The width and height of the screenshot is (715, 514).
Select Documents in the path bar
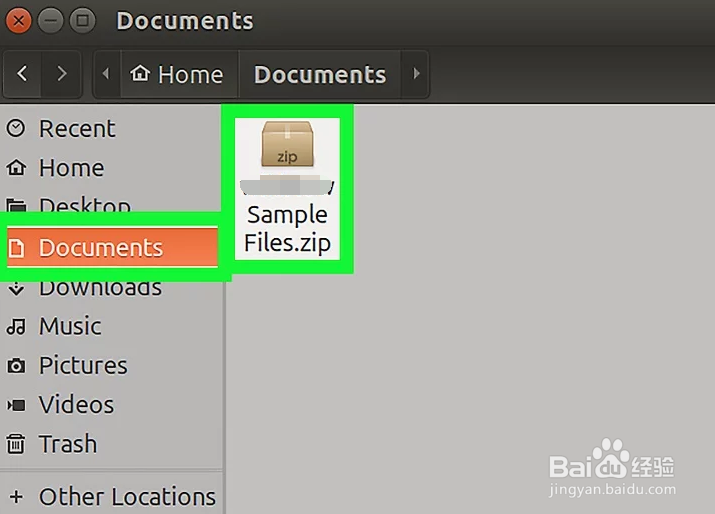319,75
